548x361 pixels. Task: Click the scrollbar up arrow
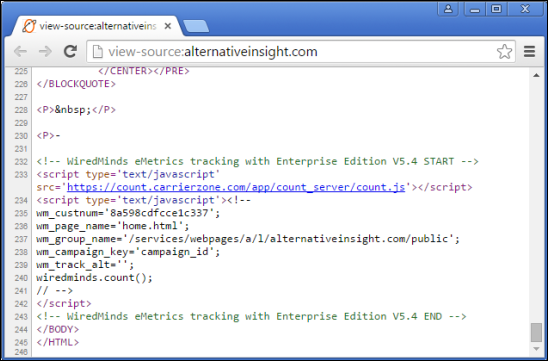536,75
